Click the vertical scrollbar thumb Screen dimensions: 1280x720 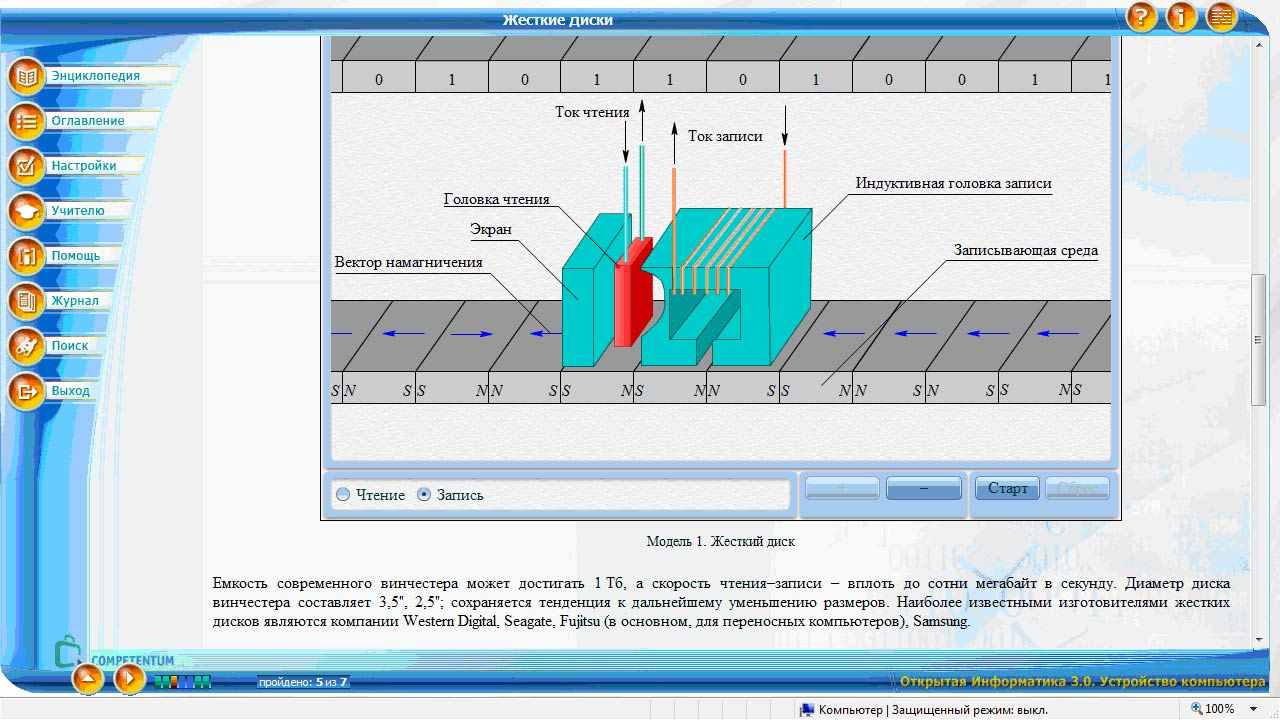(x=1258, y=340)
